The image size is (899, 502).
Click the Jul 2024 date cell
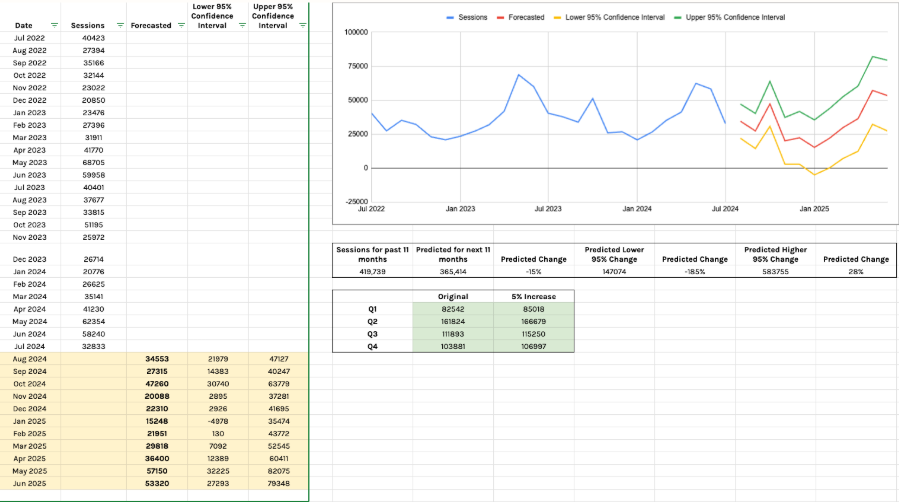click(x=30, y=346)
